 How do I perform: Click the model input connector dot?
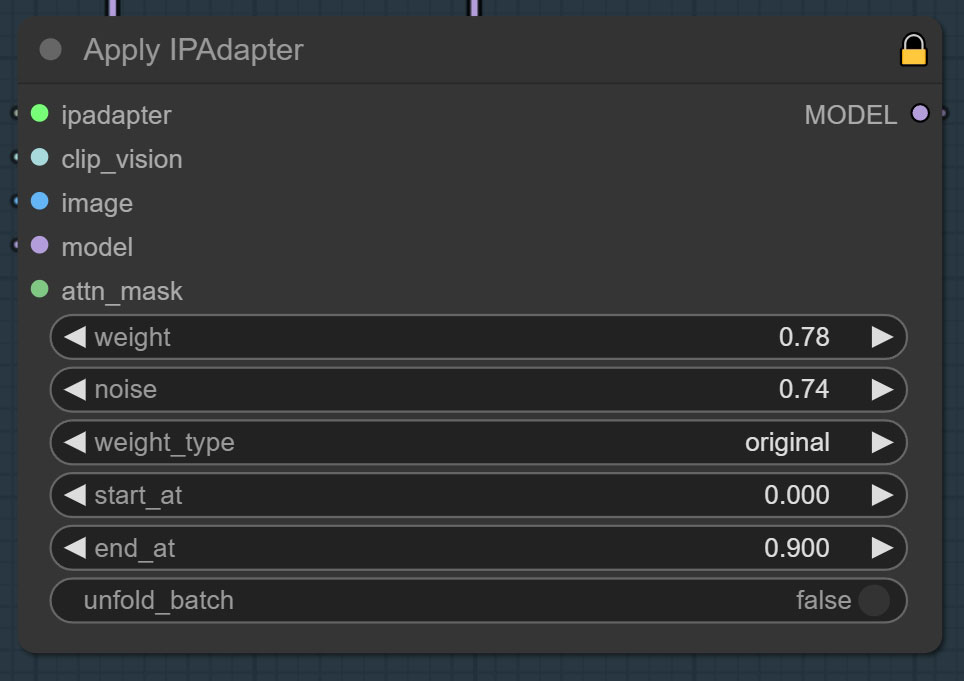[38, 245]
